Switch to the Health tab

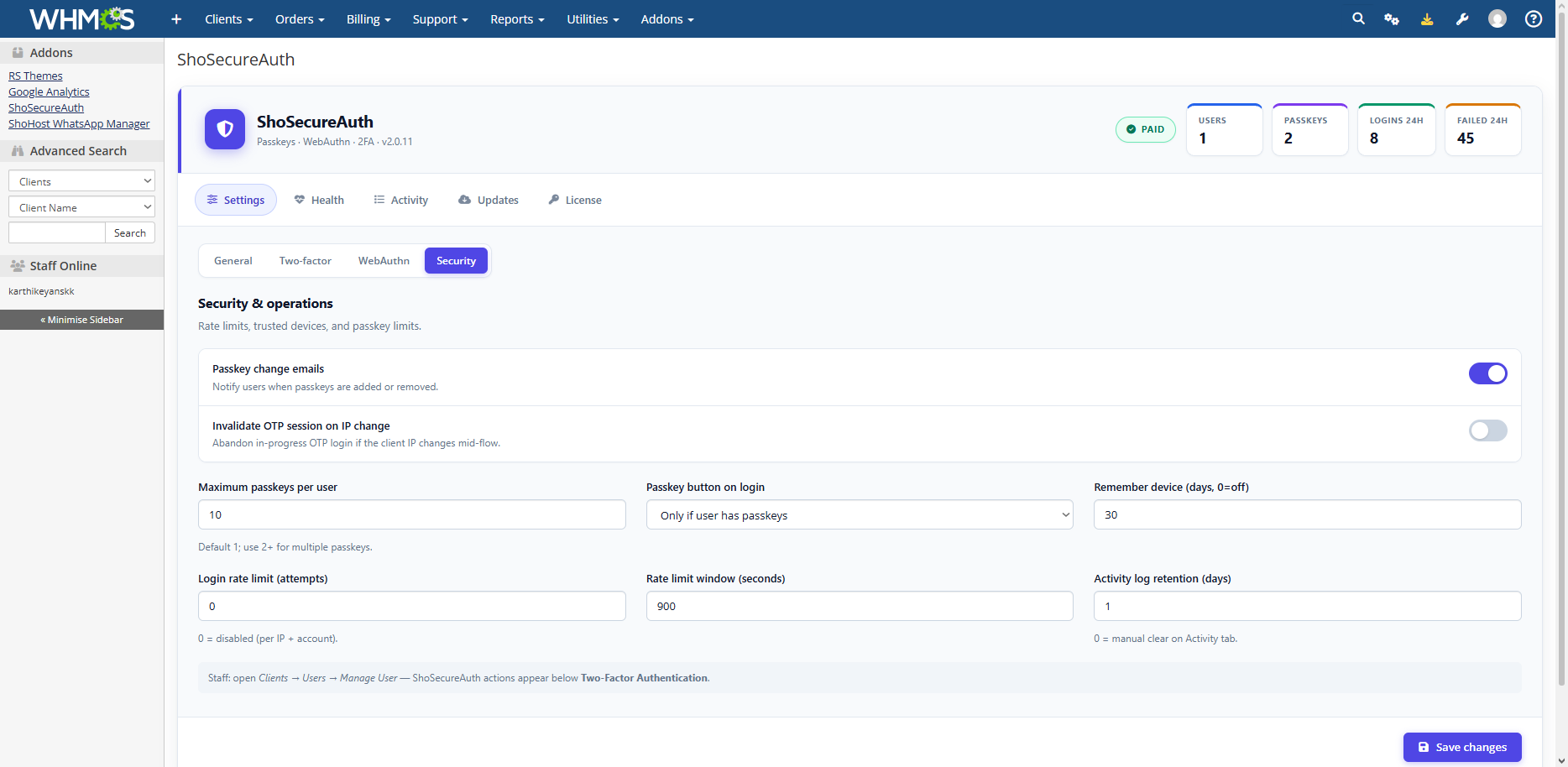tap(319, 200)
